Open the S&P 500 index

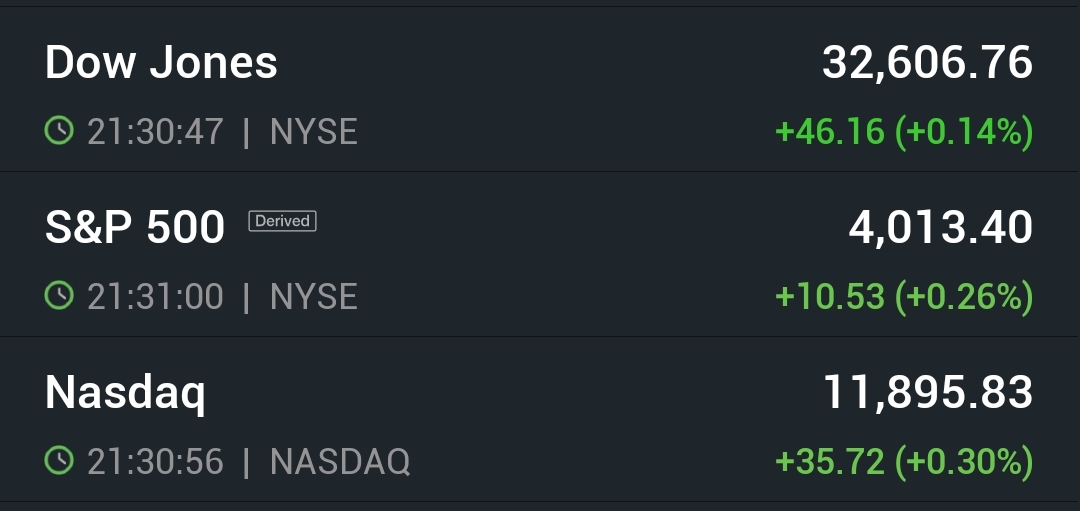tap(135, 228)
